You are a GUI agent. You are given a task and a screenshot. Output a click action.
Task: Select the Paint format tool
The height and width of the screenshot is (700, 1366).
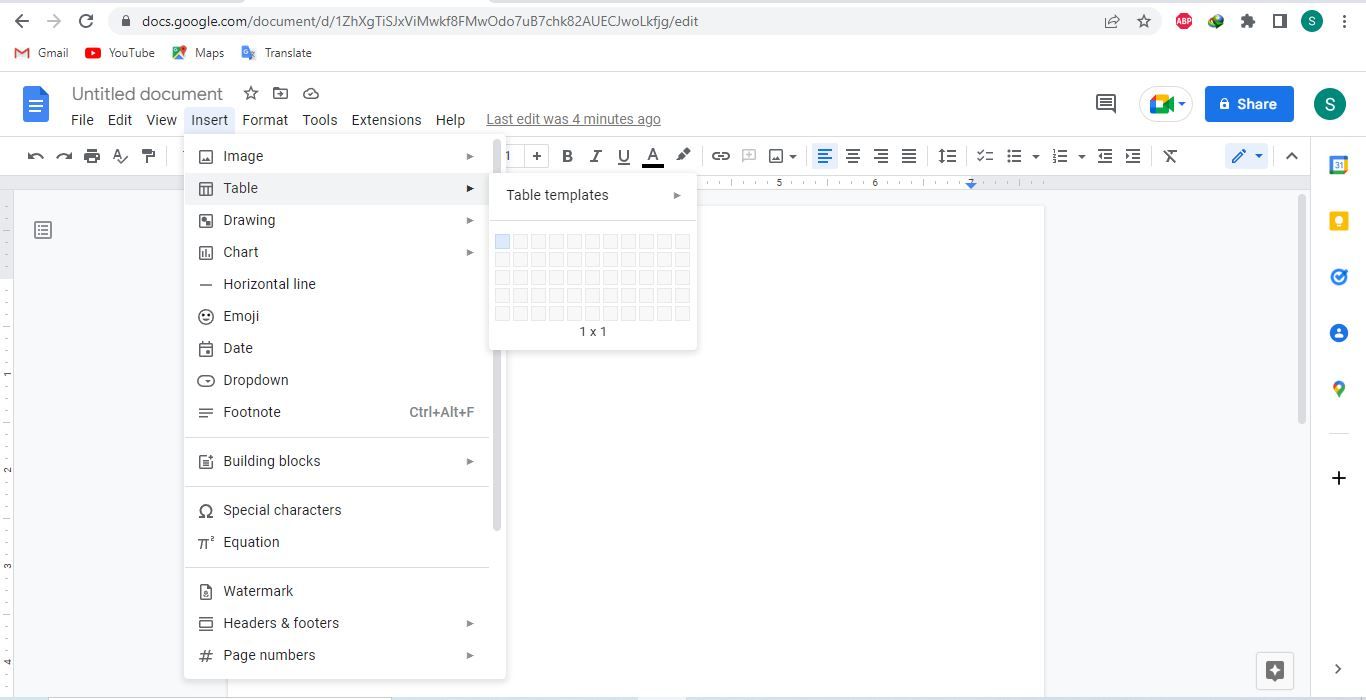pos(148,156)
